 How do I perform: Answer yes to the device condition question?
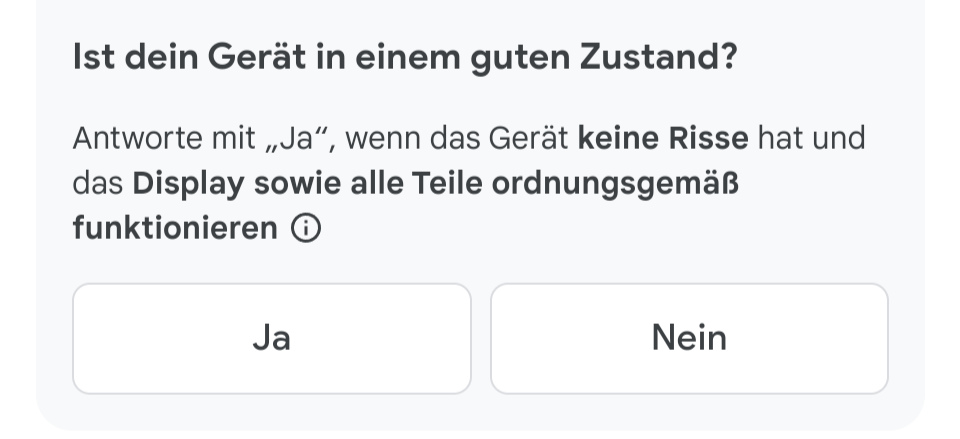(271, 338)
